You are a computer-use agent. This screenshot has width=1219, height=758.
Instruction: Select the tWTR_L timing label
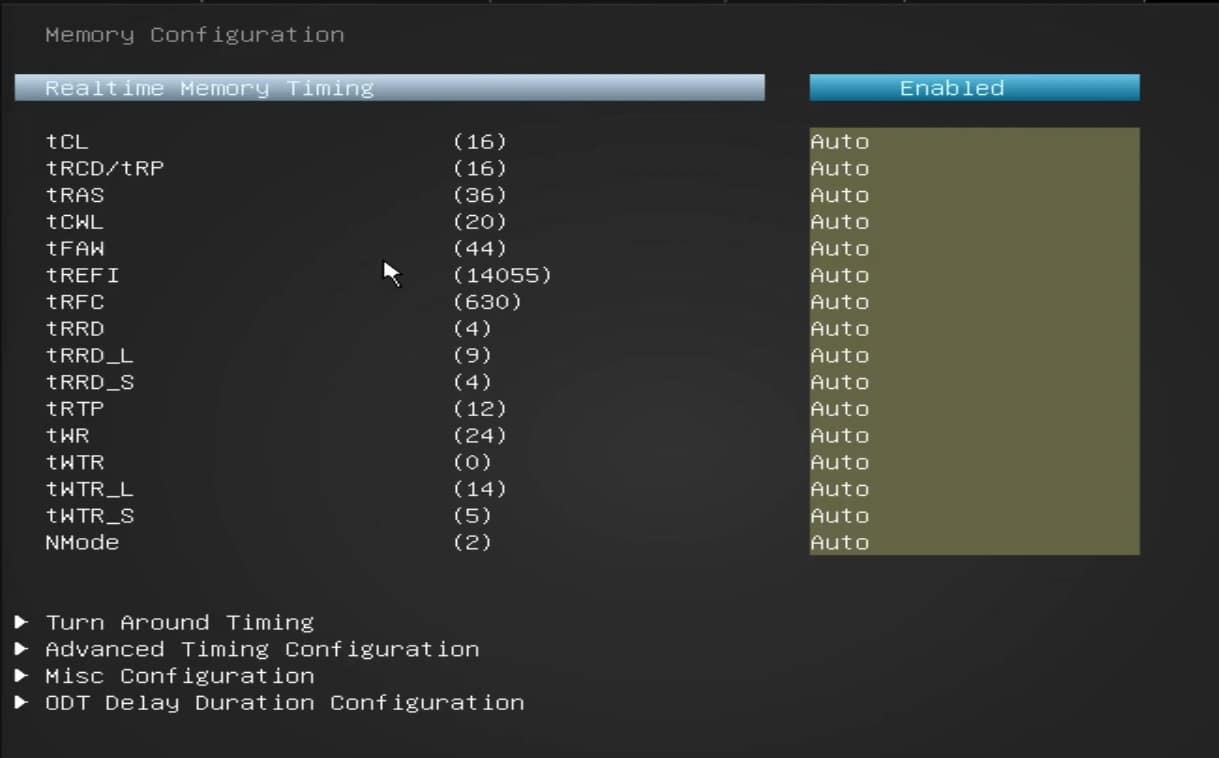tap(89, 489)
